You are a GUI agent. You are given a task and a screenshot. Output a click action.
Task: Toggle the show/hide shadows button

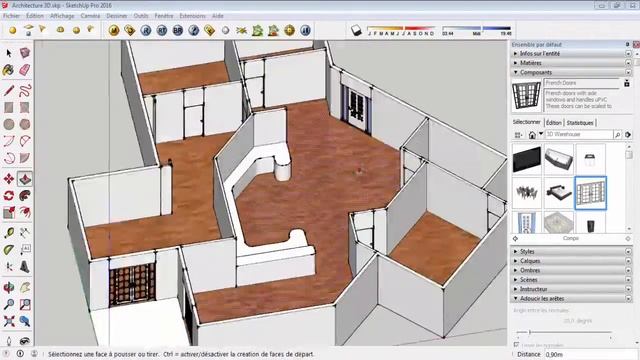coord(356,30)
